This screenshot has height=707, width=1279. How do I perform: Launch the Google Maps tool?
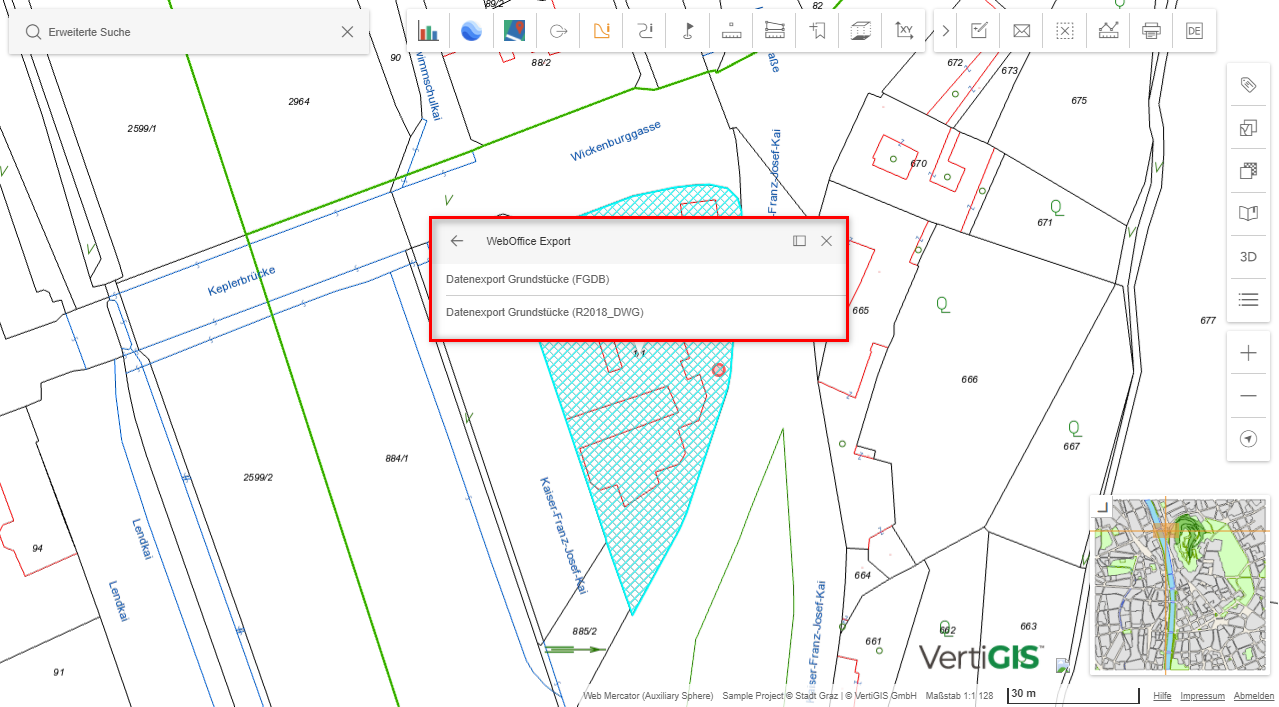point(514,30)
